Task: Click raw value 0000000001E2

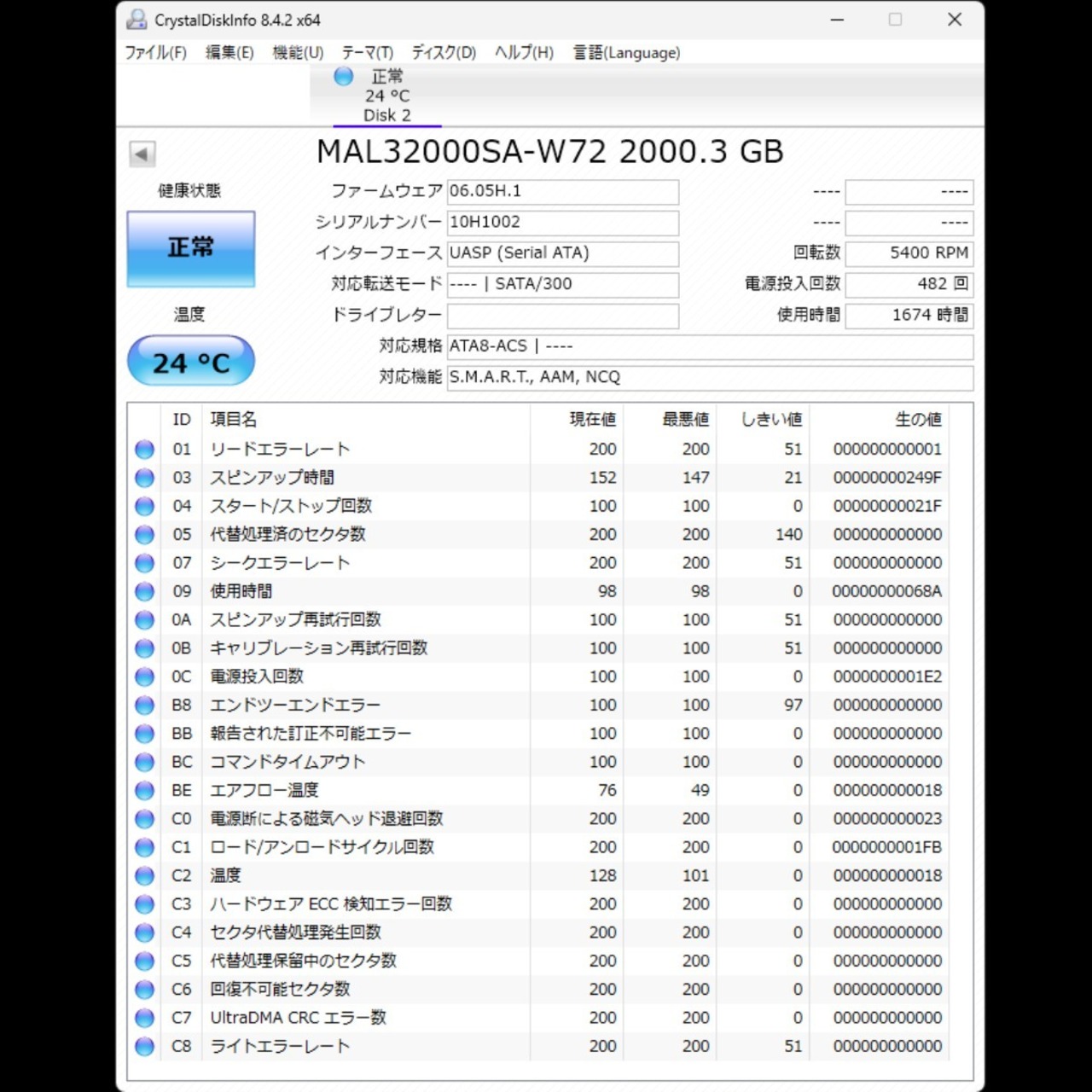Action: (887, 677)
